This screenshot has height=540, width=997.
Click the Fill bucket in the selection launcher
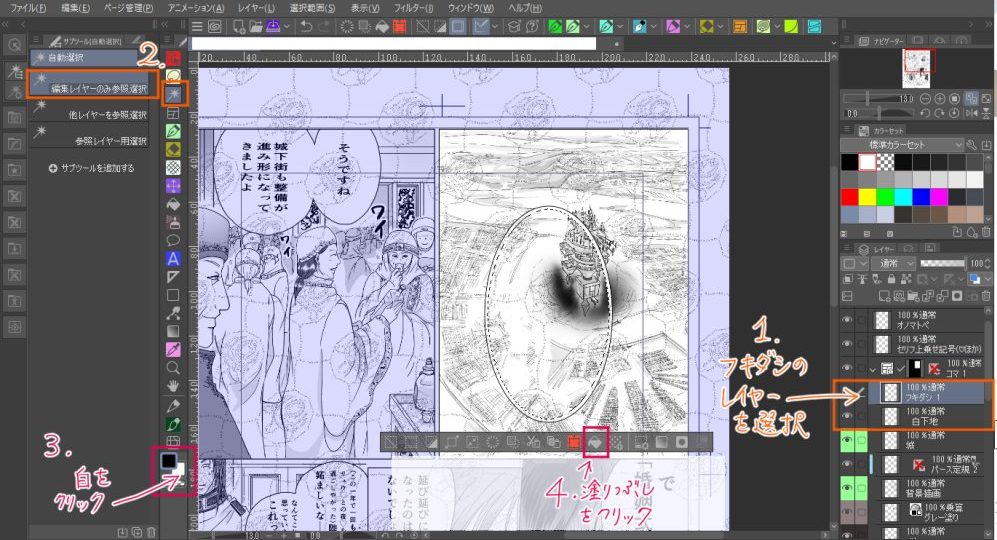[595, 441]
